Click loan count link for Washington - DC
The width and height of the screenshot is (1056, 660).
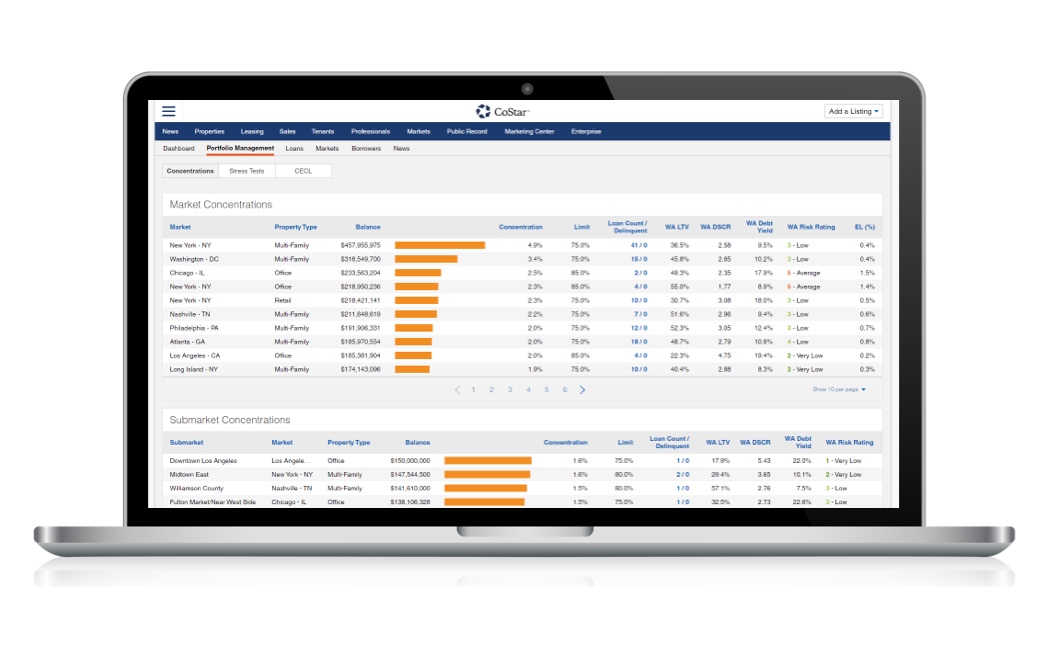pos(638,259)
